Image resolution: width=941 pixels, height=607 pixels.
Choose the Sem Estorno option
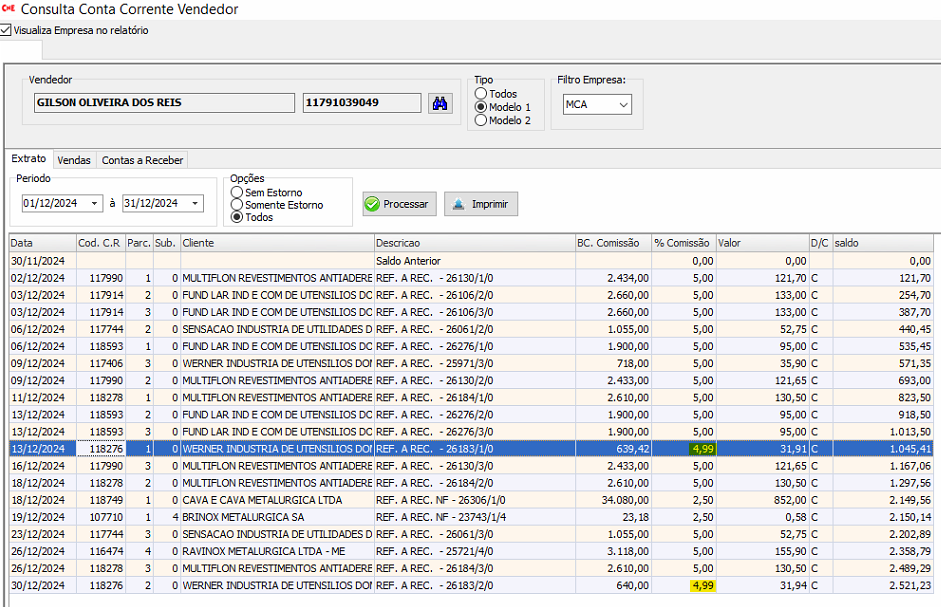pyautogui.click(x=237, y=192)
